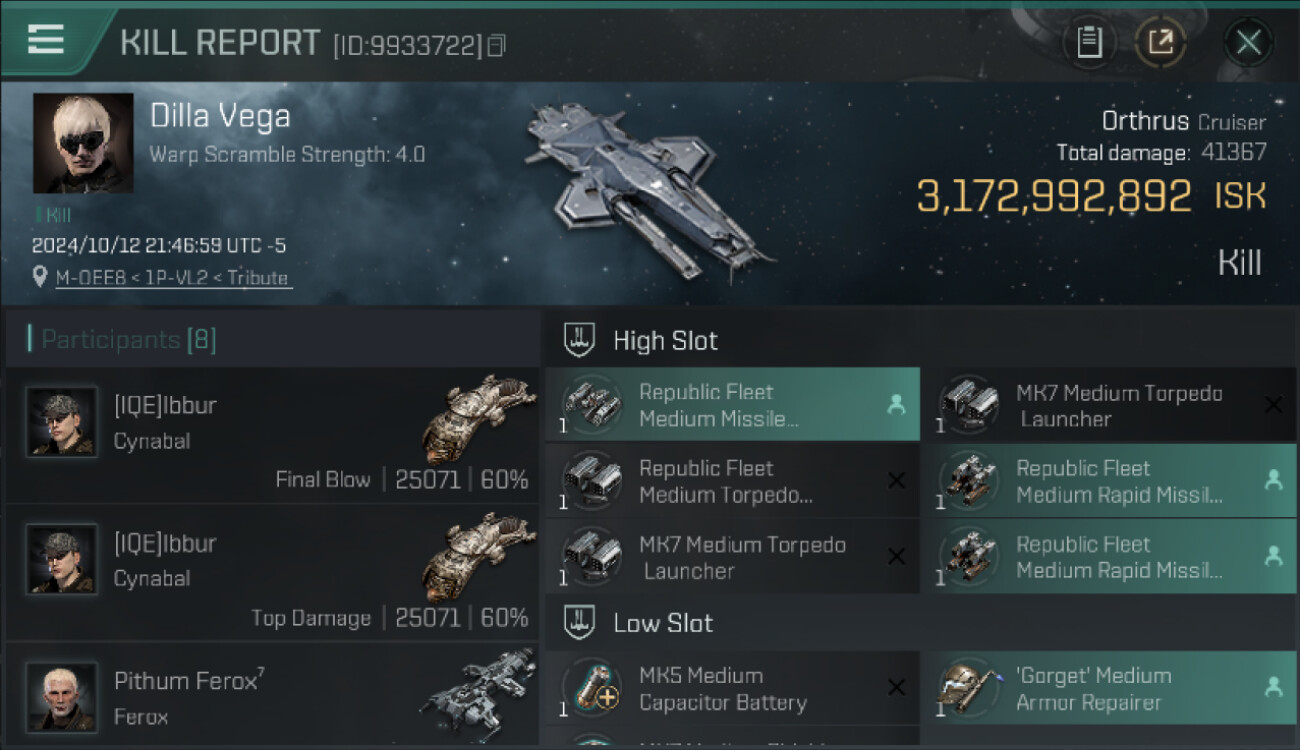The width and height of the screenshot is (1300, 750).
Task: Tap the MK5 Medium Capacitor Battery icon
Action: (x=591, y=688)
